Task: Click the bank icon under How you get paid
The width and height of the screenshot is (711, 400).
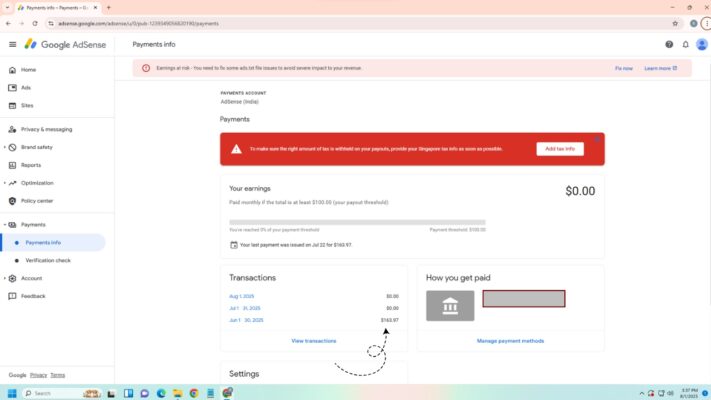Action: coord(450,306)
